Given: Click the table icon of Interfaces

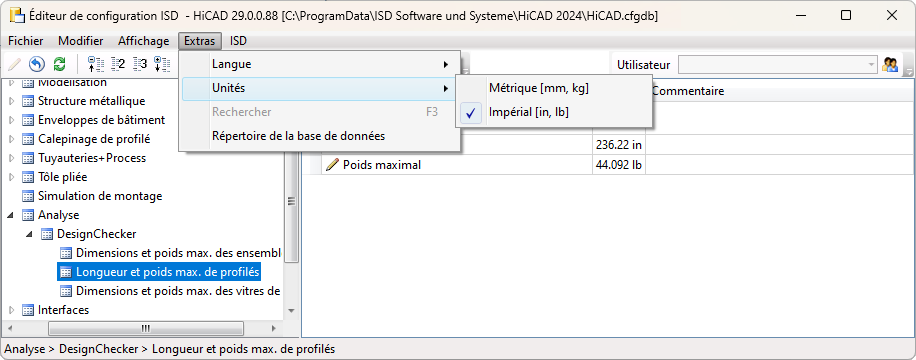Looking at the screenshot, I should pos(27,310).
